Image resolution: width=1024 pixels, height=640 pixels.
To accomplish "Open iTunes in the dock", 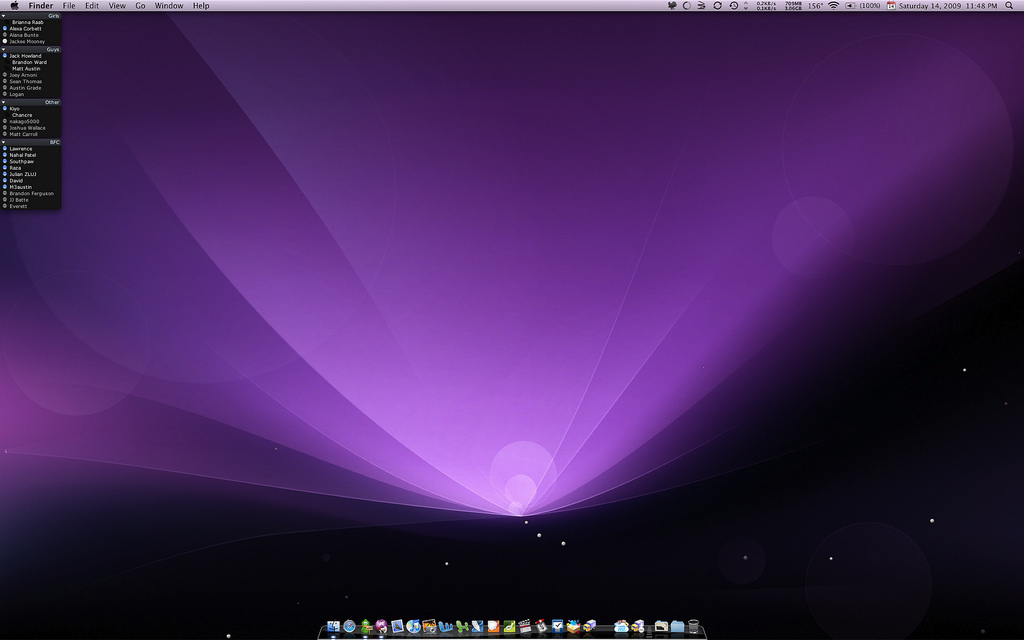I will click(413, 626).
